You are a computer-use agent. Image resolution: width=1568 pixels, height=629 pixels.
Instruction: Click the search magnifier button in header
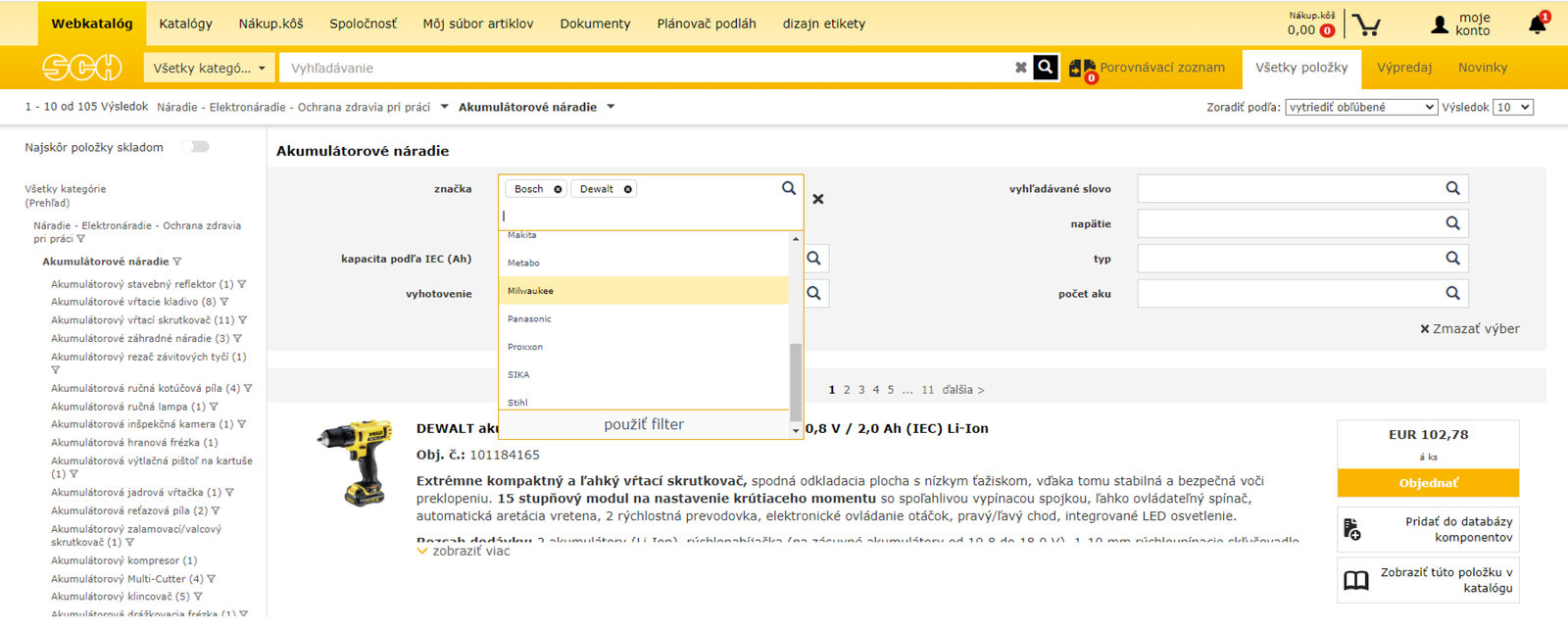(1046, 68)
